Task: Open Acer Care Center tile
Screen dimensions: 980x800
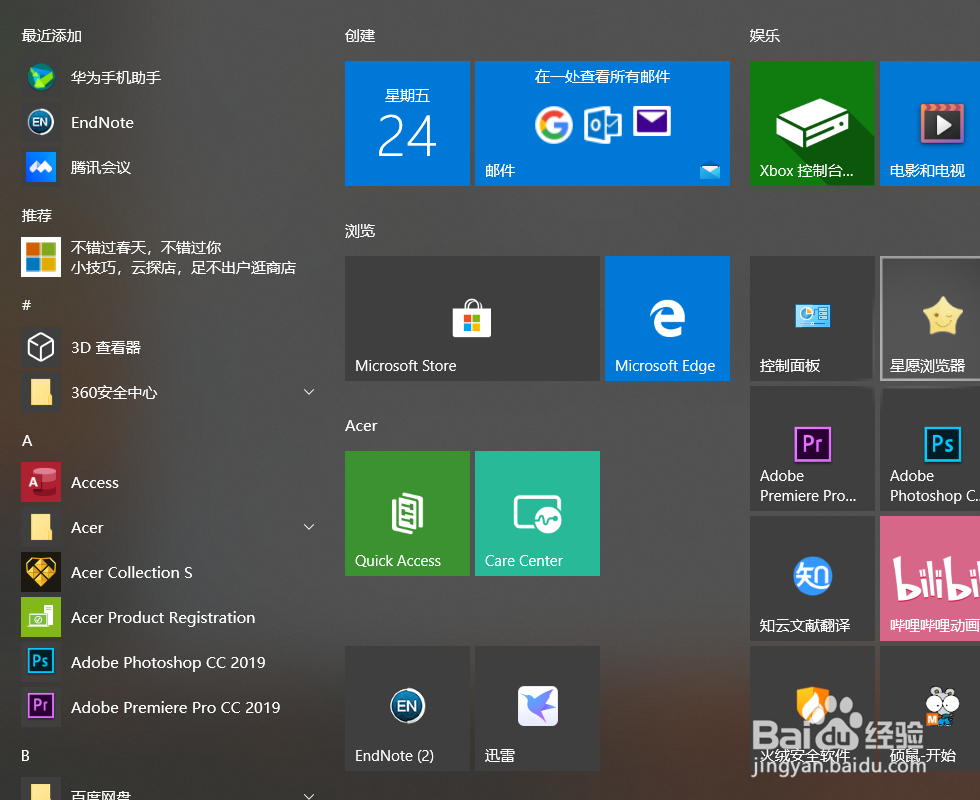Action: tap(538, 513)
